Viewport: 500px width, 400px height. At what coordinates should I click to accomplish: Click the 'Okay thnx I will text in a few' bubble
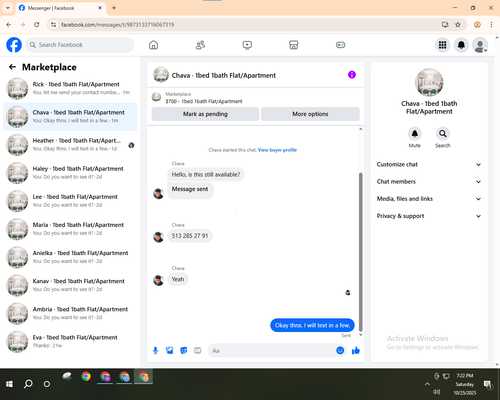pyautogui.click(x=312, y=325)
